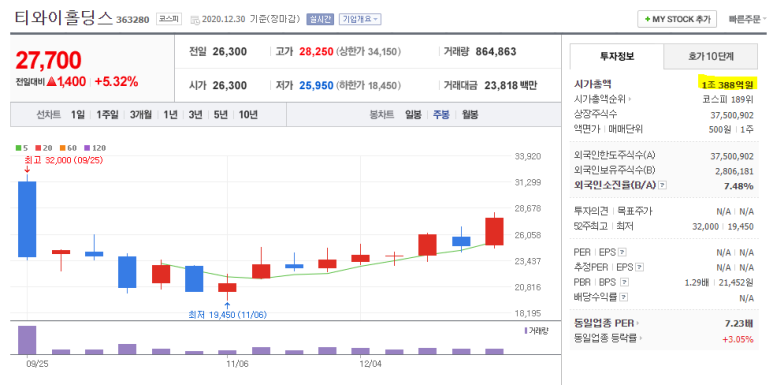The image size is (773, 385).
Task: Select the 3개월 line chart period
Action: pyautogui.click(x=141, y=115)
